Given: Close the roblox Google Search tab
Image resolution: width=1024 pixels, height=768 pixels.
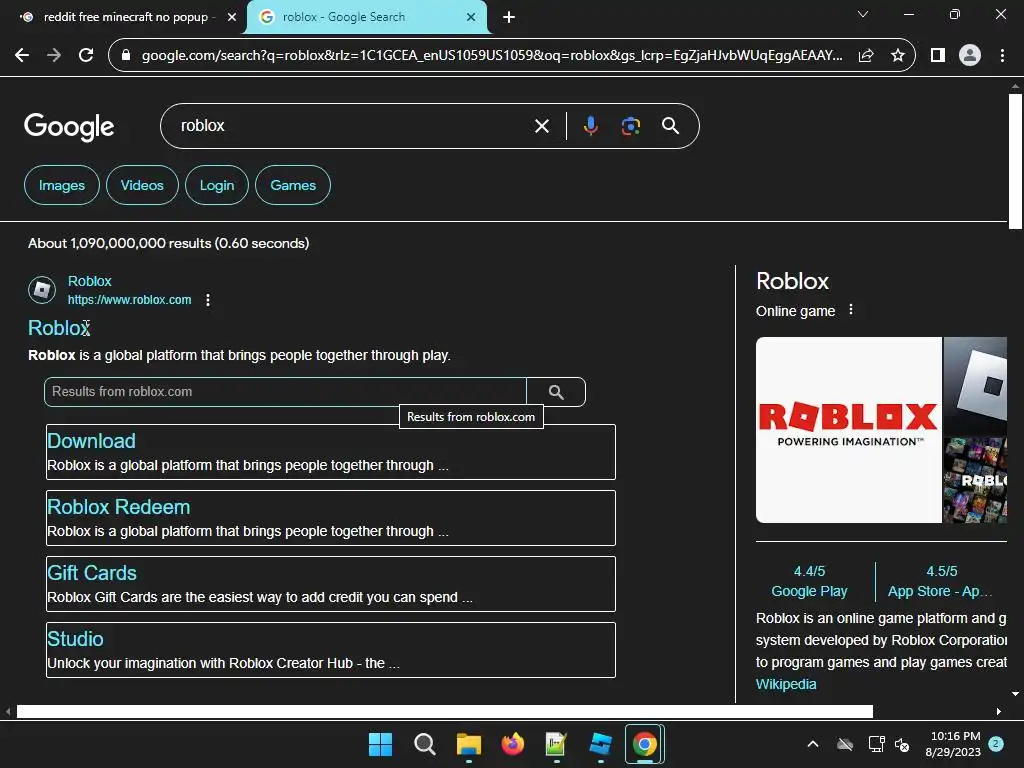Looking at the screenshot, I should [471, 17].
